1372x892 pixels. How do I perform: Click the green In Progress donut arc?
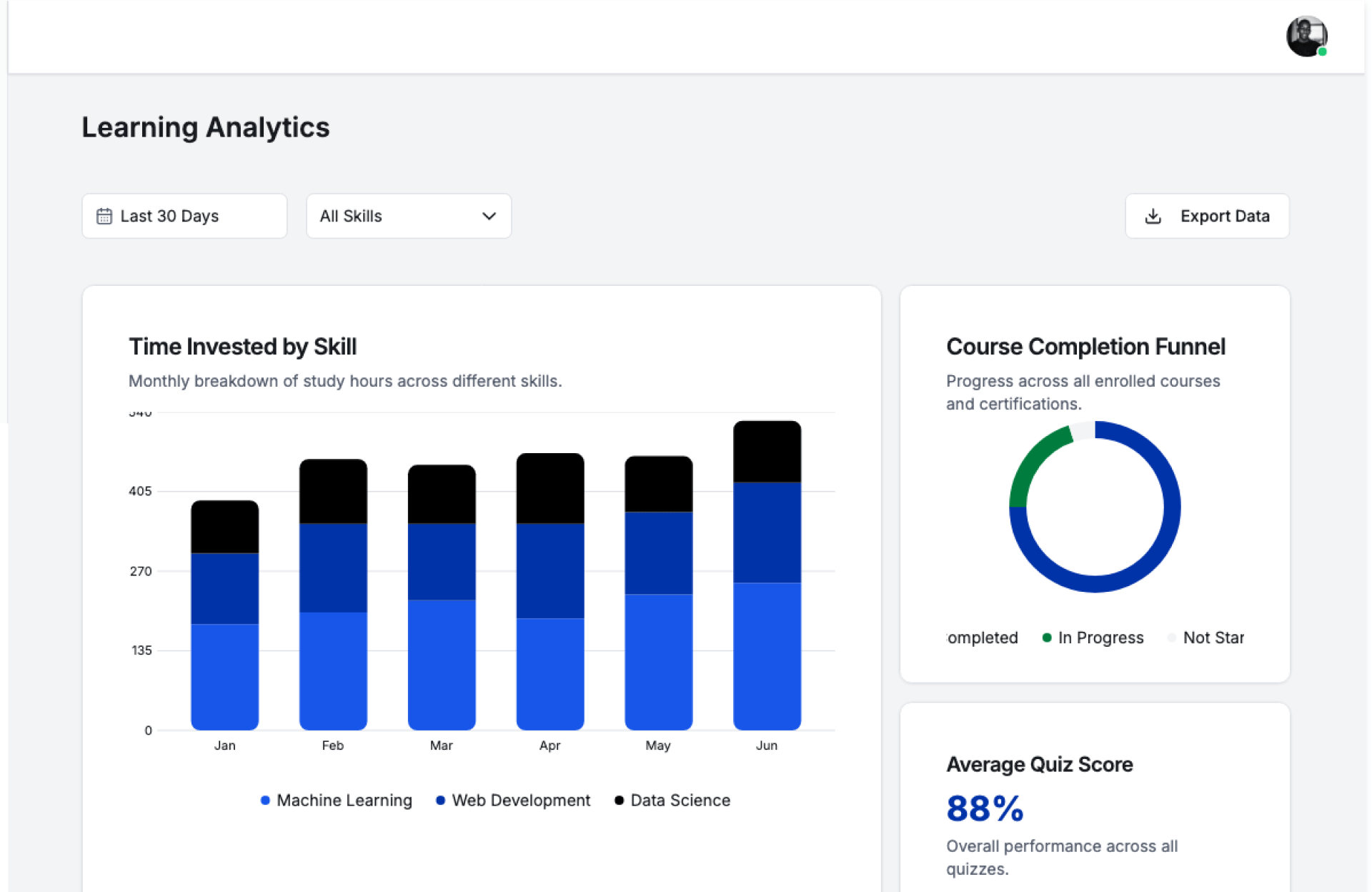[x=1030, y=461]
